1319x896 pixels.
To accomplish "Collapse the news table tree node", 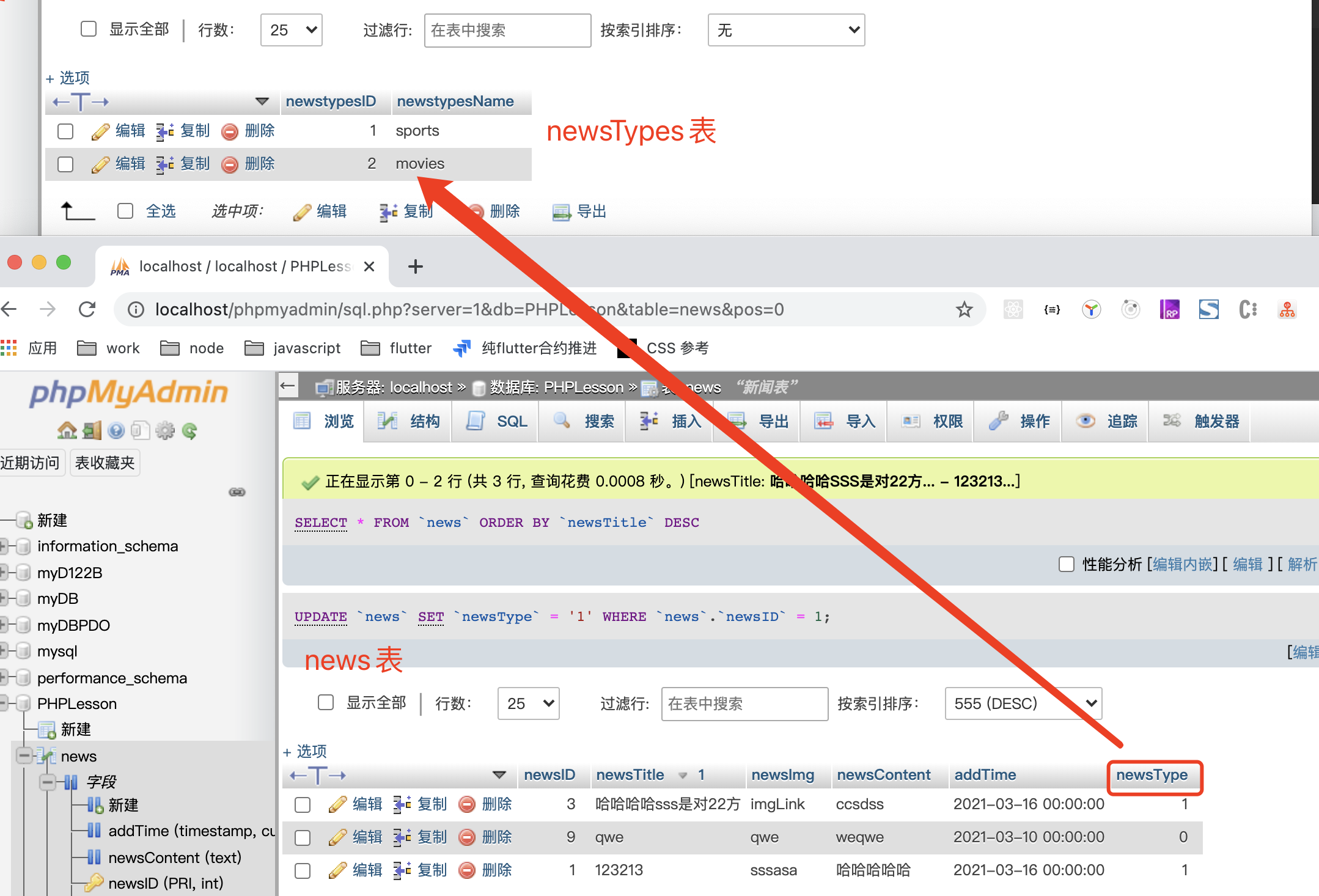I will point(24,756).
